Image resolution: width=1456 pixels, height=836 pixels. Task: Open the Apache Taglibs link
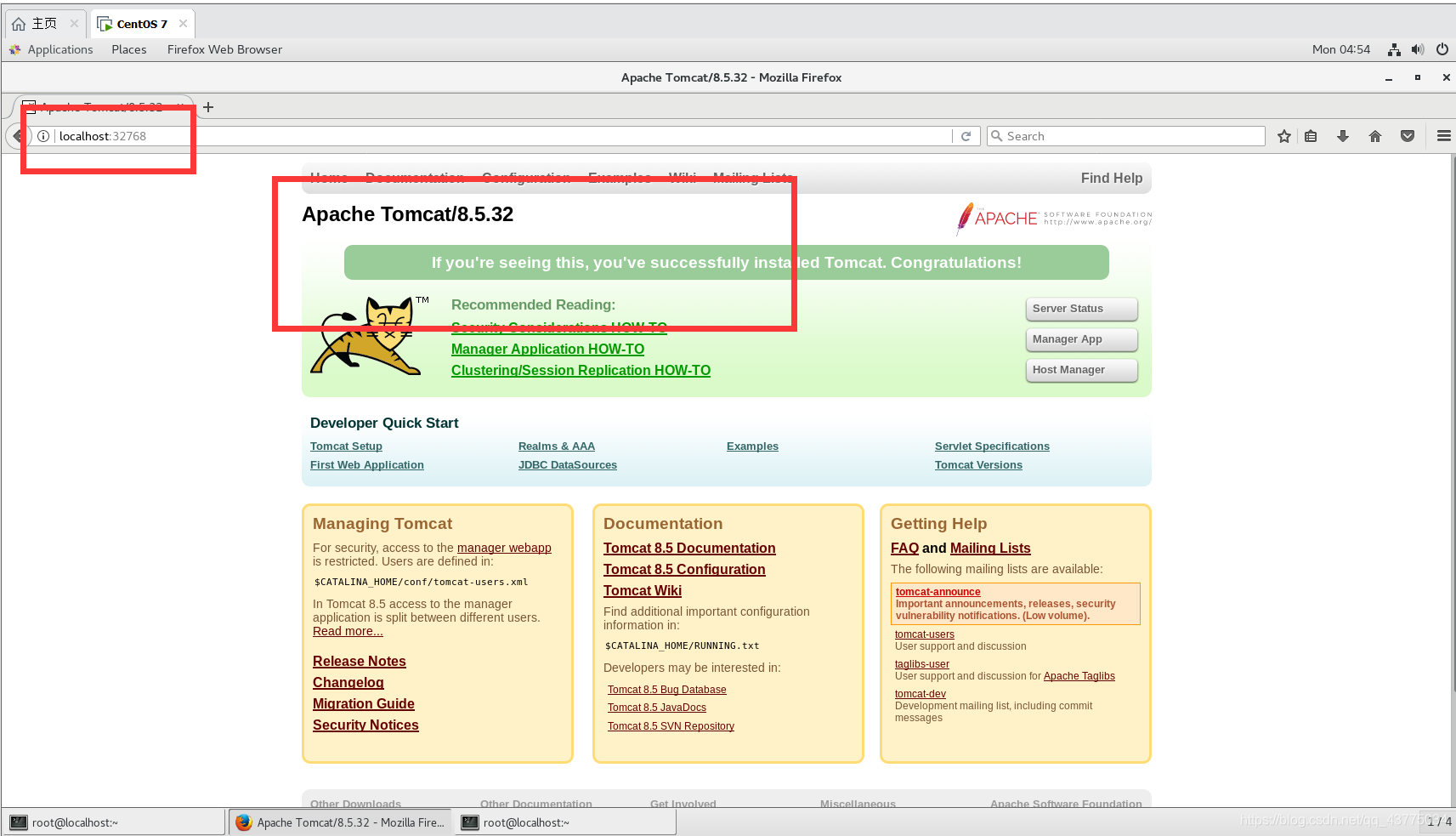(x=1079, y=676)
